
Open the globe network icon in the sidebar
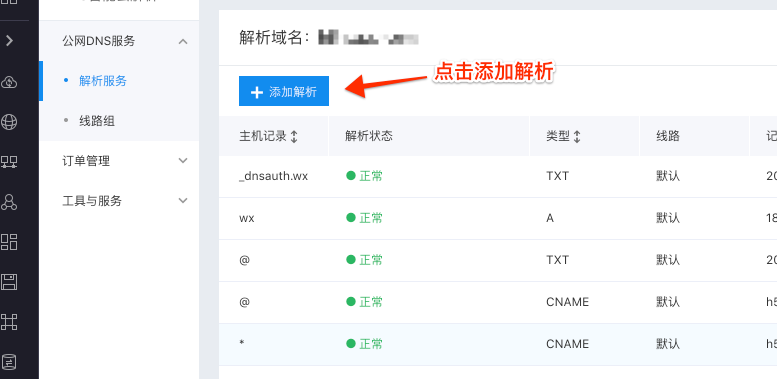[9, 121]
